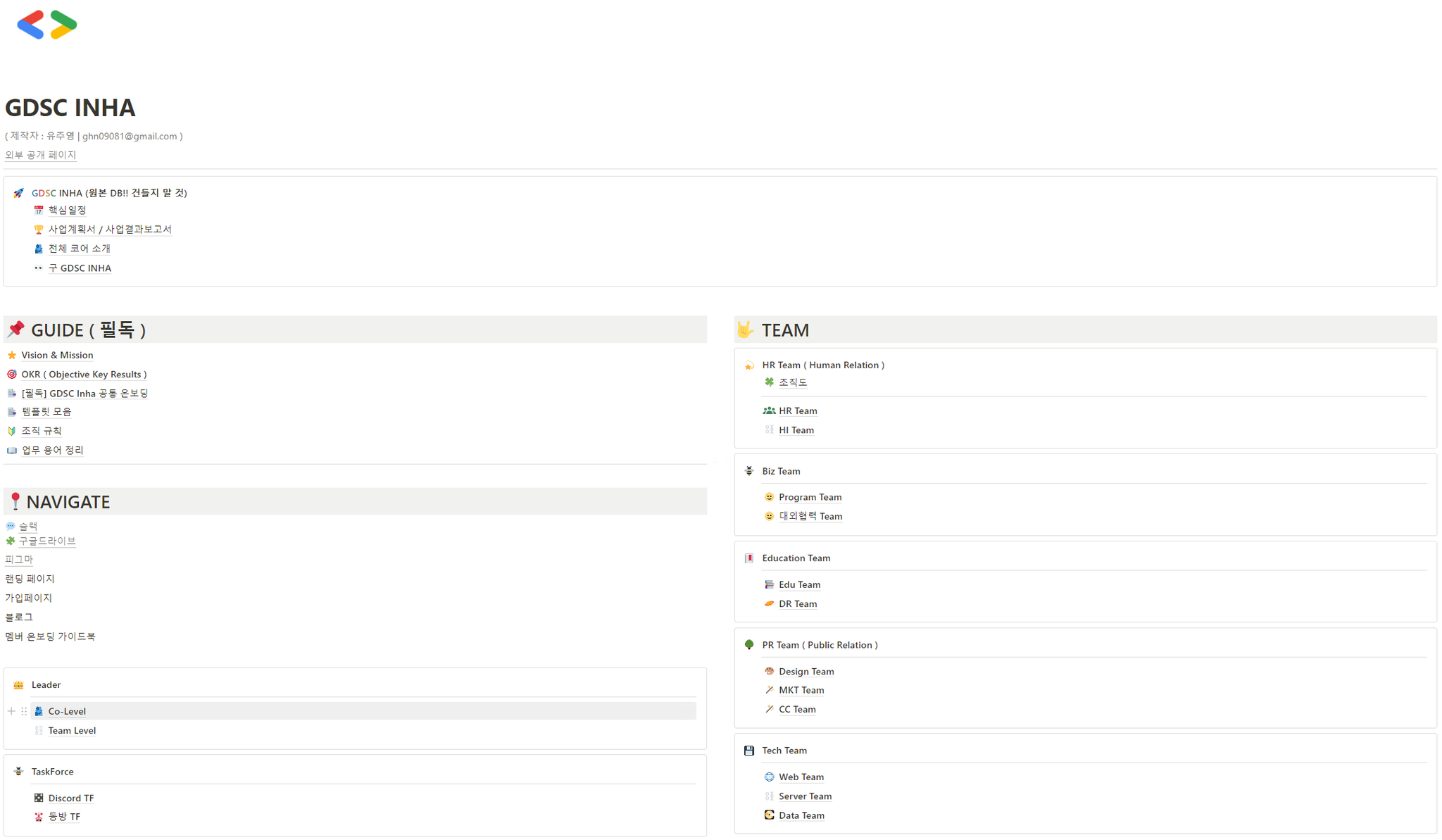Image resolution: width=1442 pixels, height=840 pixels.
Task: Click the book icon beside 업무 용어 정리
Action: point(12,451)
